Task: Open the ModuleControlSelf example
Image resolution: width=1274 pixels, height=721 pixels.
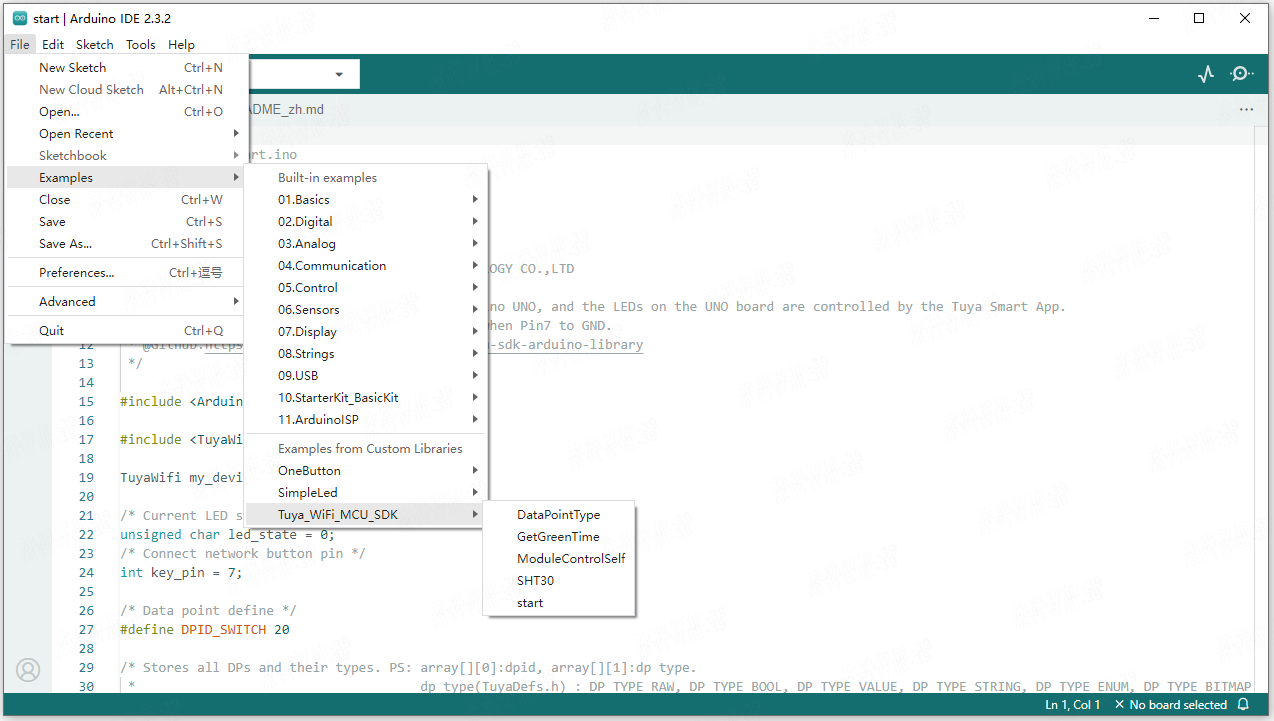Action: (x=559, y=559)
